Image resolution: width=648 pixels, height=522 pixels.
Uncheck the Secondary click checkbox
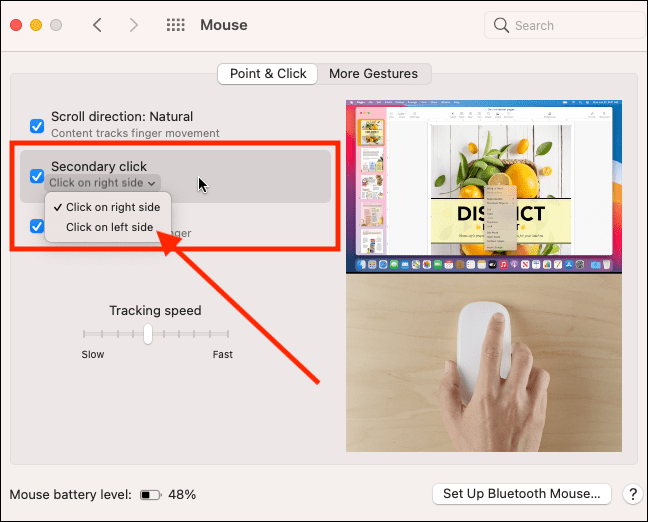click(x=37, y=176)
